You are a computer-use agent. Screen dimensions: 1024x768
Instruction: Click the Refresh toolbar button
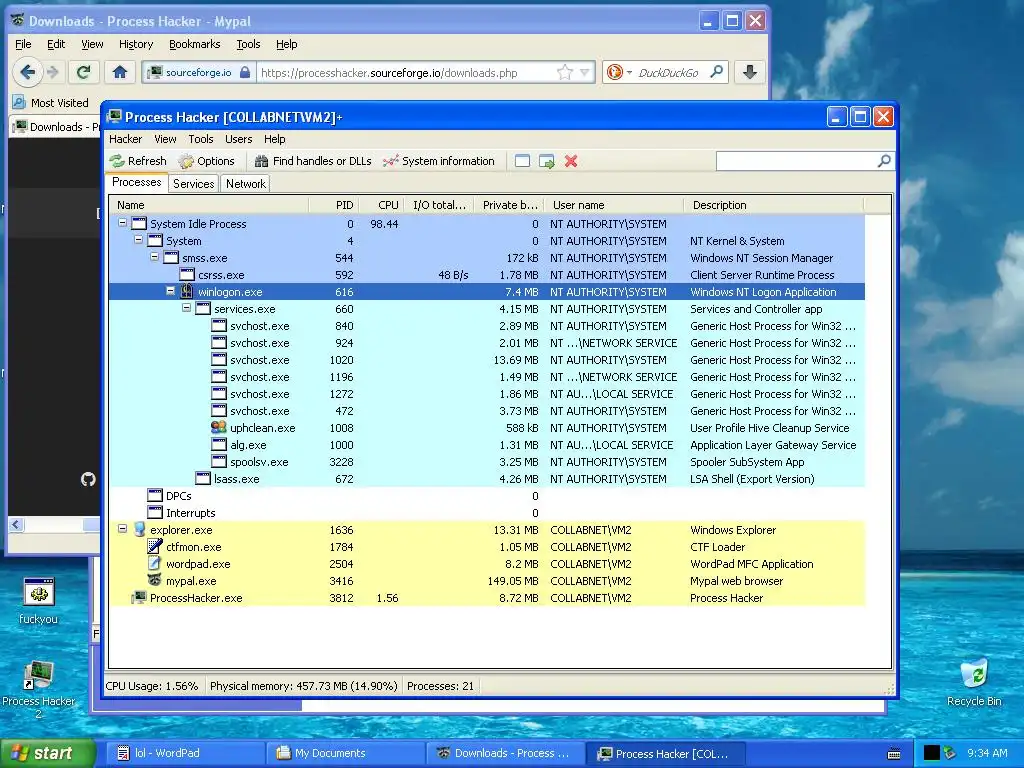coord(138,161)
